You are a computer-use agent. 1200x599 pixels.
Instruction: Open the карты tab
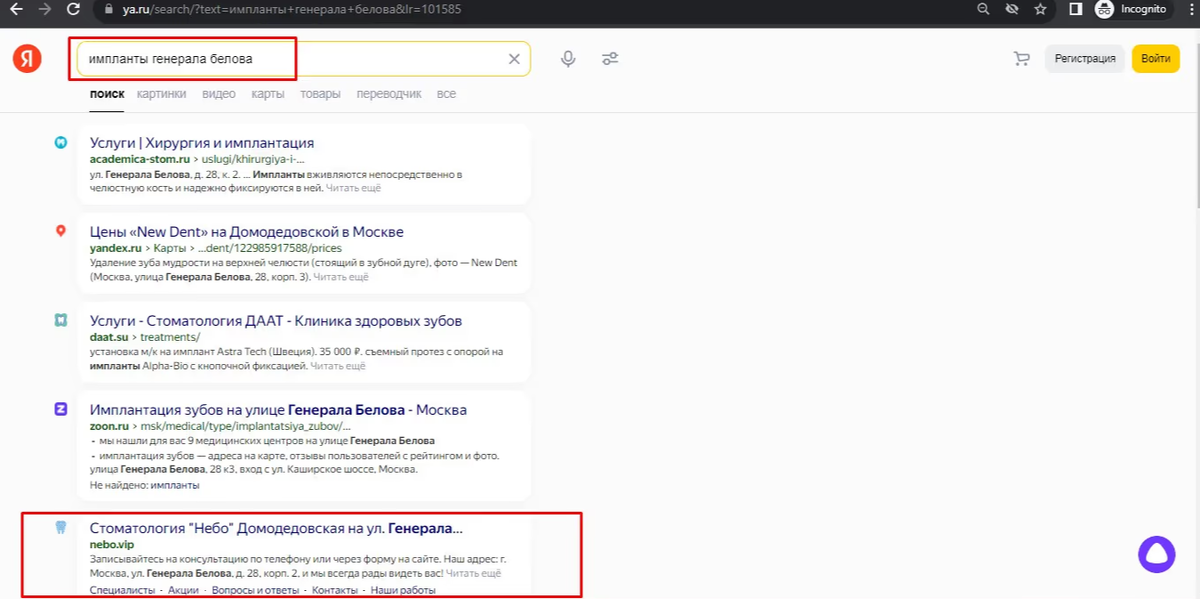pyautogui.click(x=268, y=94)
